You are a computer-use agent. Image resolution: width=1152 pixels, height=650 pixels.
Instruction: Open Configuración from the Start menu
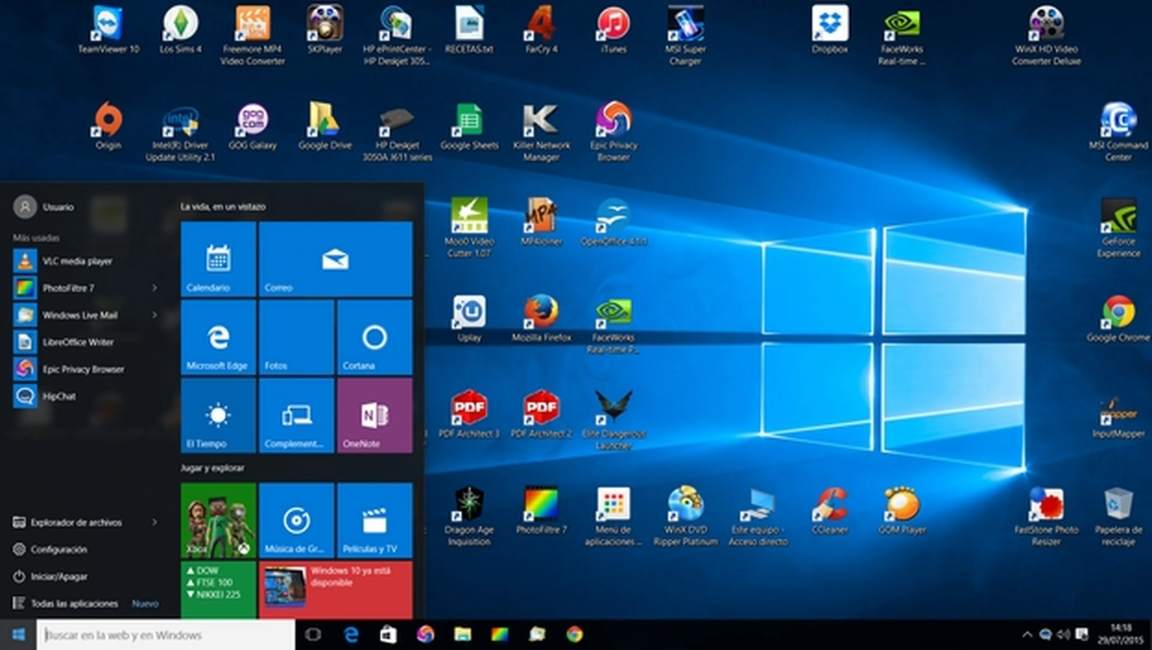[x=58, y=549]
